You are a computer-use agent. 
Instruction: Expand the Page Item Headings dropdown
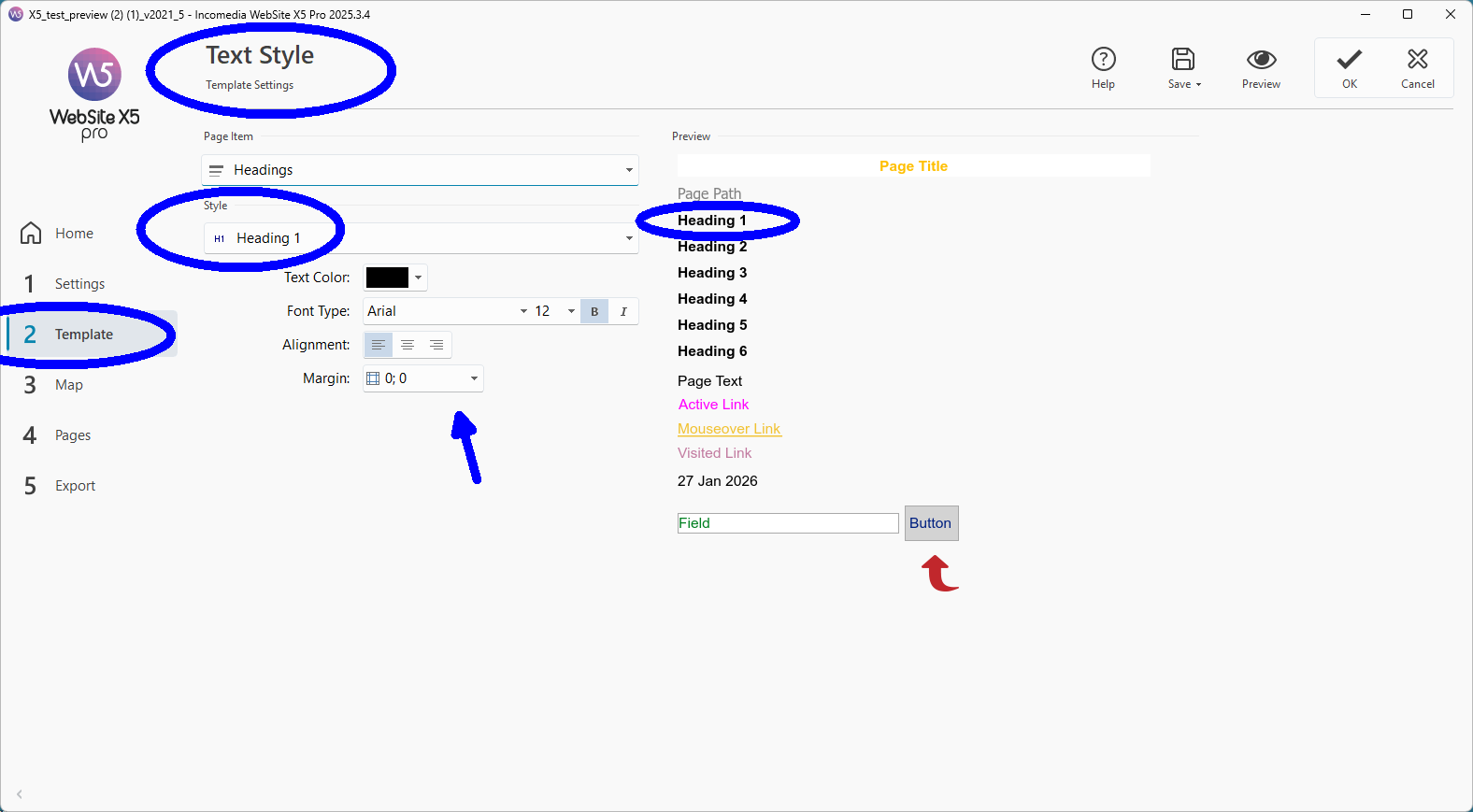pyautogui.click(x=420, y=170)
